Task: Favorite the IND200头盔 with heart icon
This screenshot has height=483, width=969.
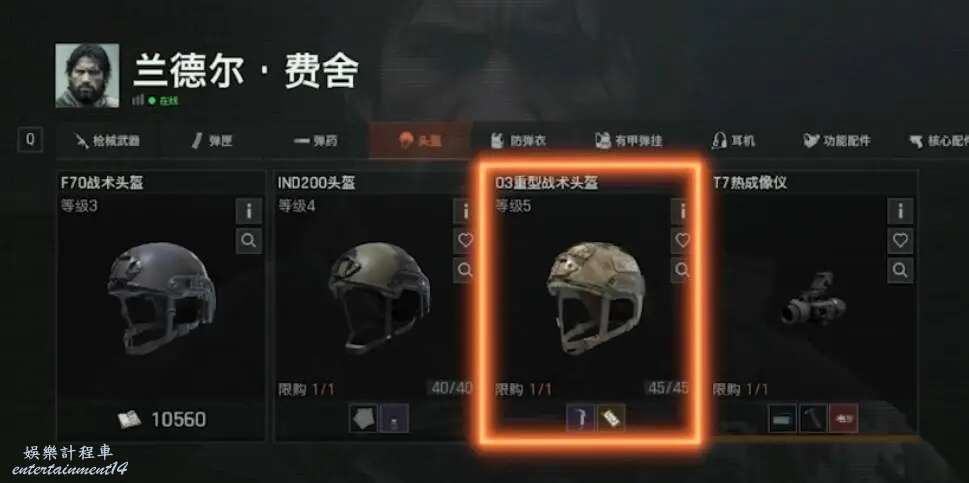Action: tap(464, 241)
